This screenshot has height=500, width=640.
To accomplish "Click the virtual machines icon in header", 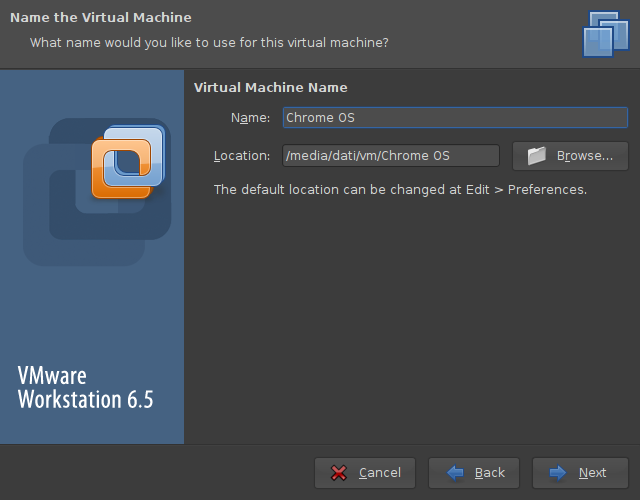I will 606,34.
